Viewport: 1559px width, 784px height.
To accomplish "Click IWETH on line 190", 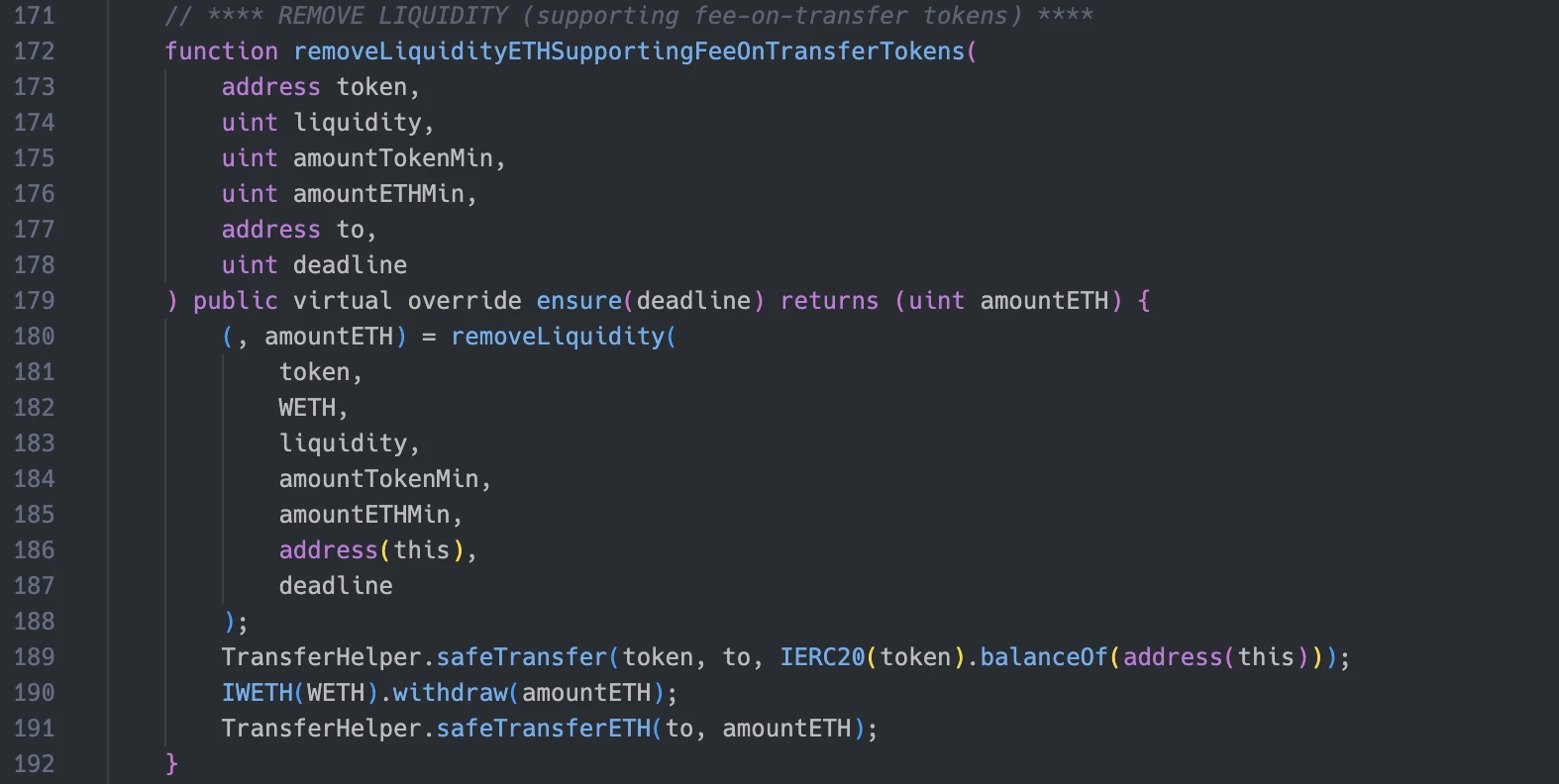I will point(257,693).
